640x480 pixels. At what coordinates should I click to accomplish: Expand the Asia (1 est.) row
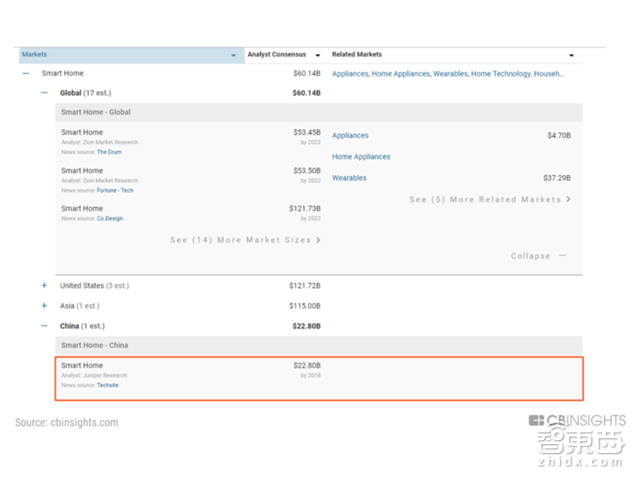pyautogui.click(x=44, y=306)
